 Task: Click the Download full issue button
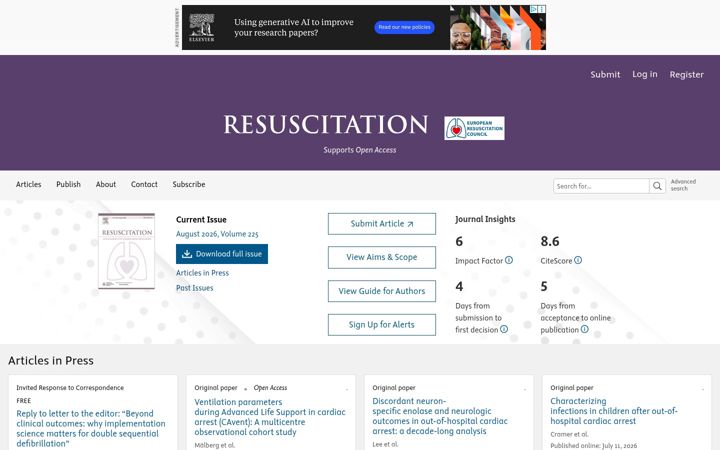coord(222,254)
